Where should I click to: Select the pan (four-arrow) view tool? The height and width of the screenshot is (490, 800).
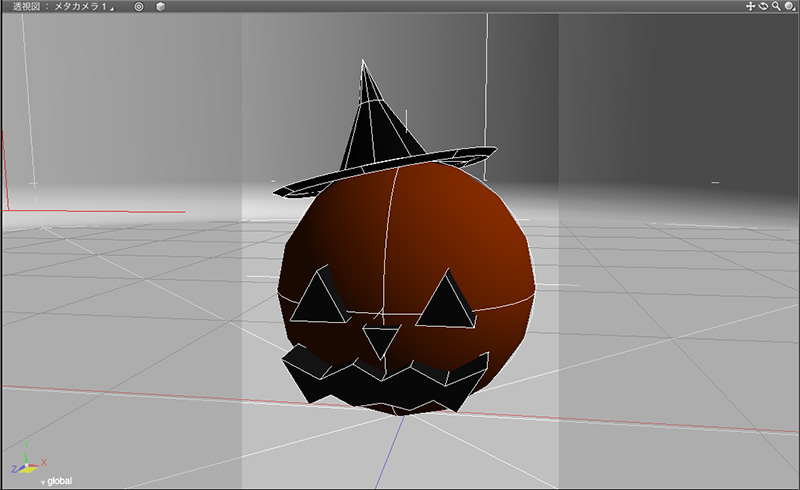tap(750, 6)
